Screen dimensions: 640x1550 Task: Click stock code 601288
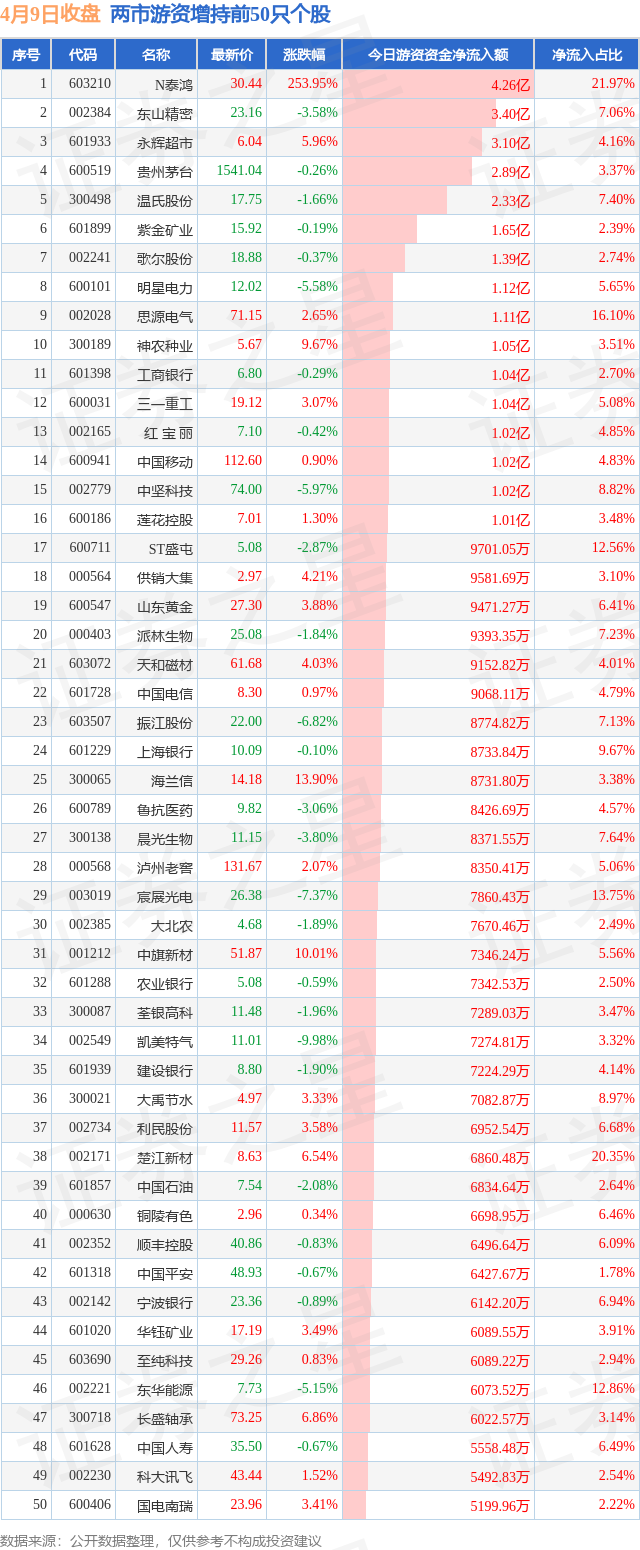tap(90, 983)
